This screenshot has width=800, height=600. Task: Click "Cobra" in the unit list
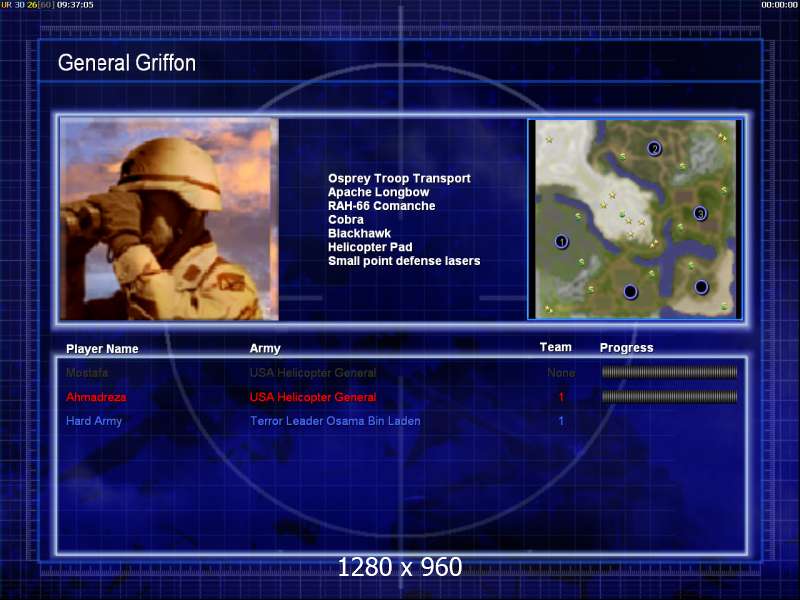pyautogui.click(x=345, y=219)
